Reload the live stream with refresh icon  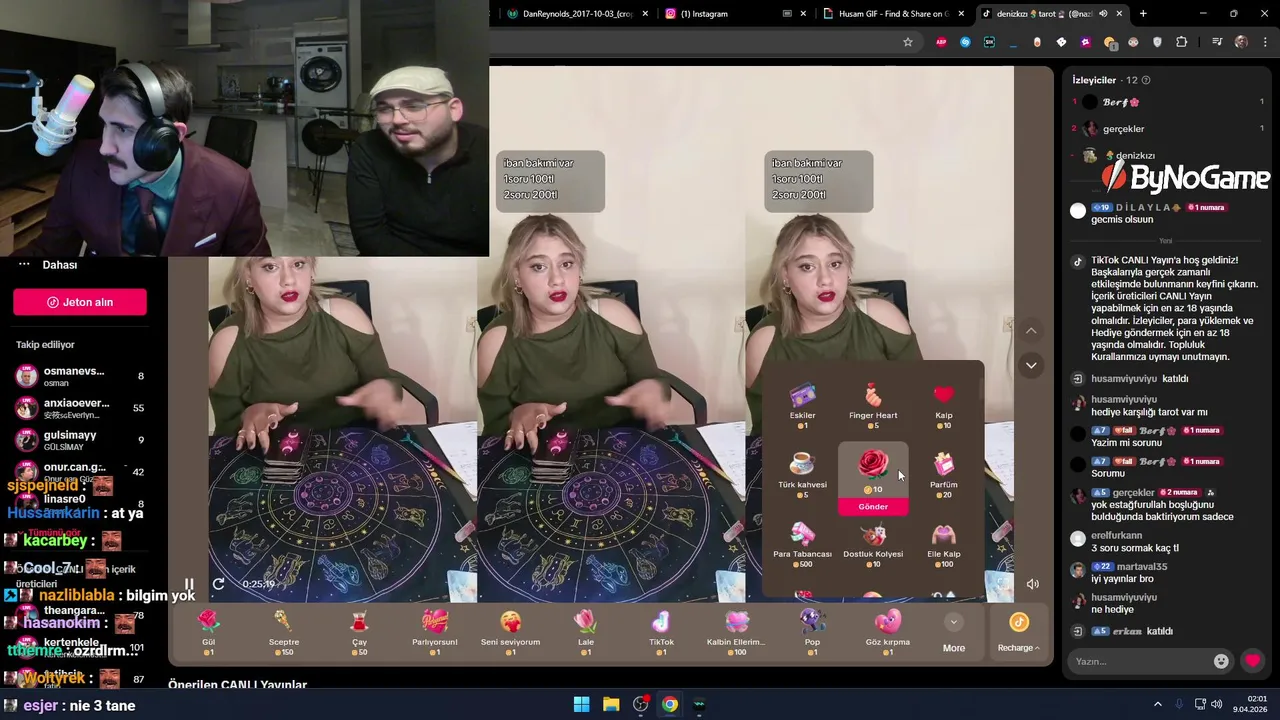(x=218, y=584)
